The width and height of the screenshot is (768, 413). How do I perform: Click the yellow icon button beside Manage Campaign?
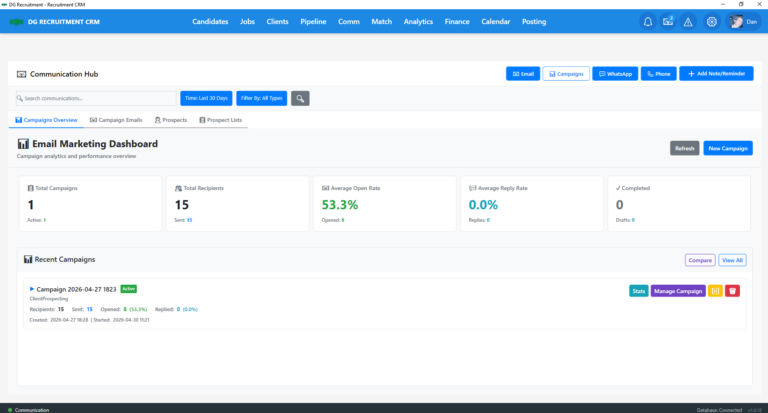(715, 291)
